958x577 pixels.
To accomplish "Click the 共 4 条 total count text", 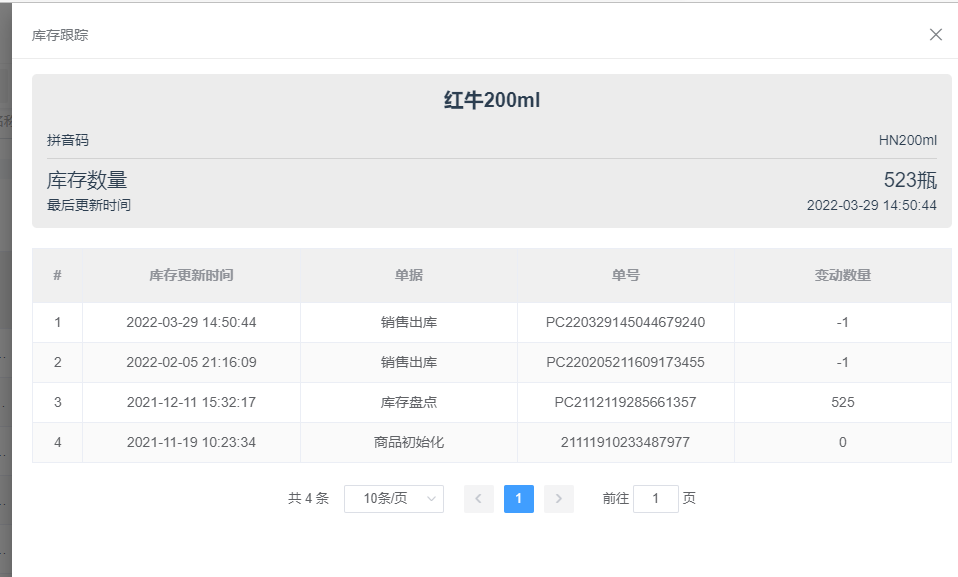I will [x=309, y=499].
